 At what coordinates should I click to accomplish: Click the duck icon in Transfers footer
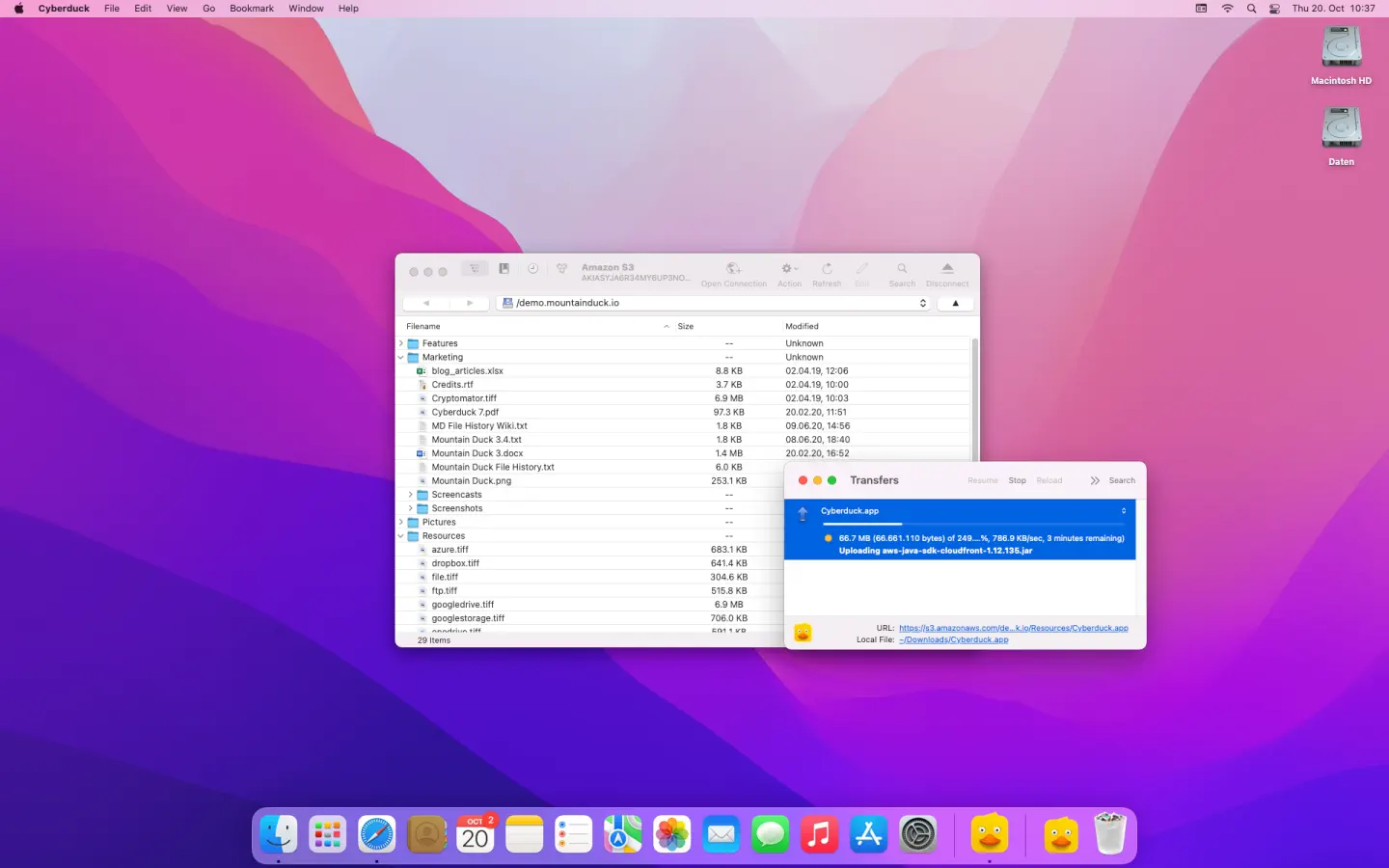803,633
